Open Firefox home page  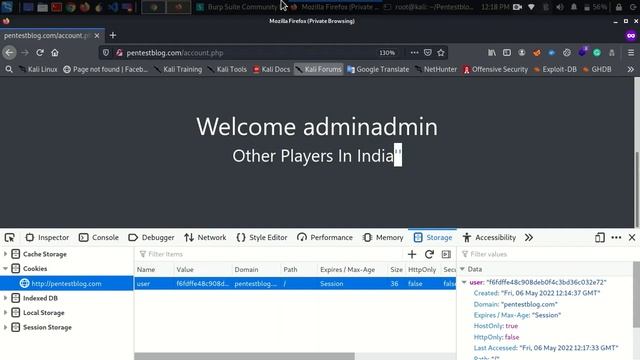(55, 53)
